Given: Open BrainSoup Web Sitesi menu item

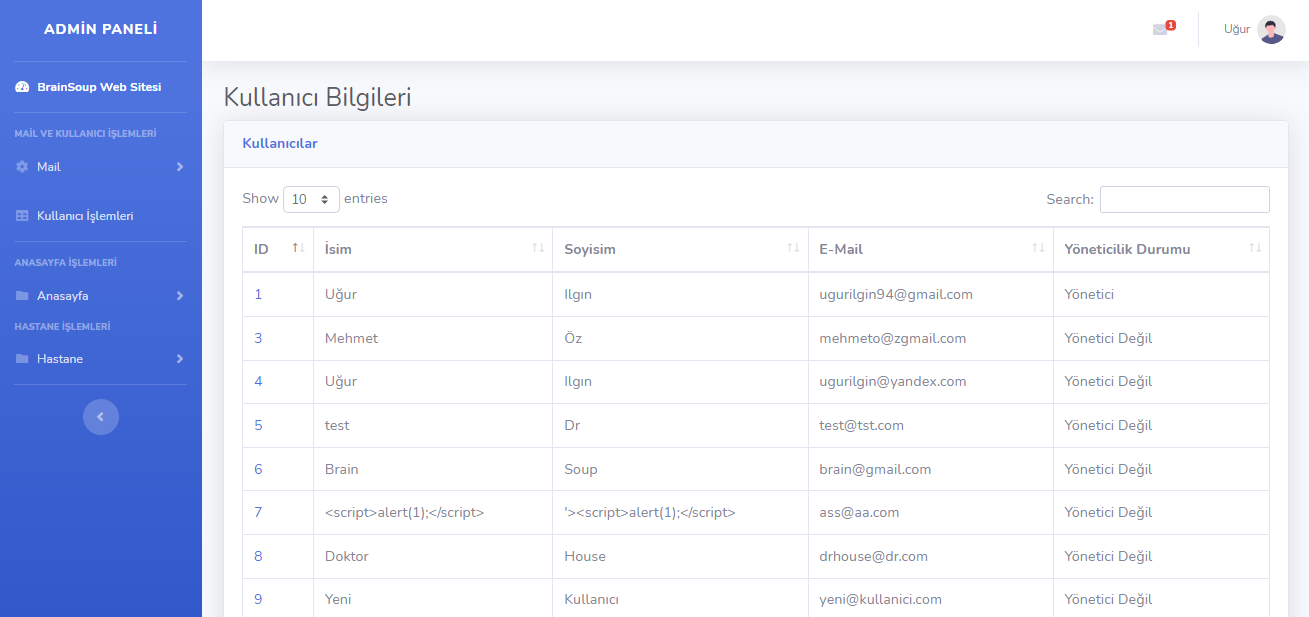Looking at the screenshot, I should click(100, 87).
